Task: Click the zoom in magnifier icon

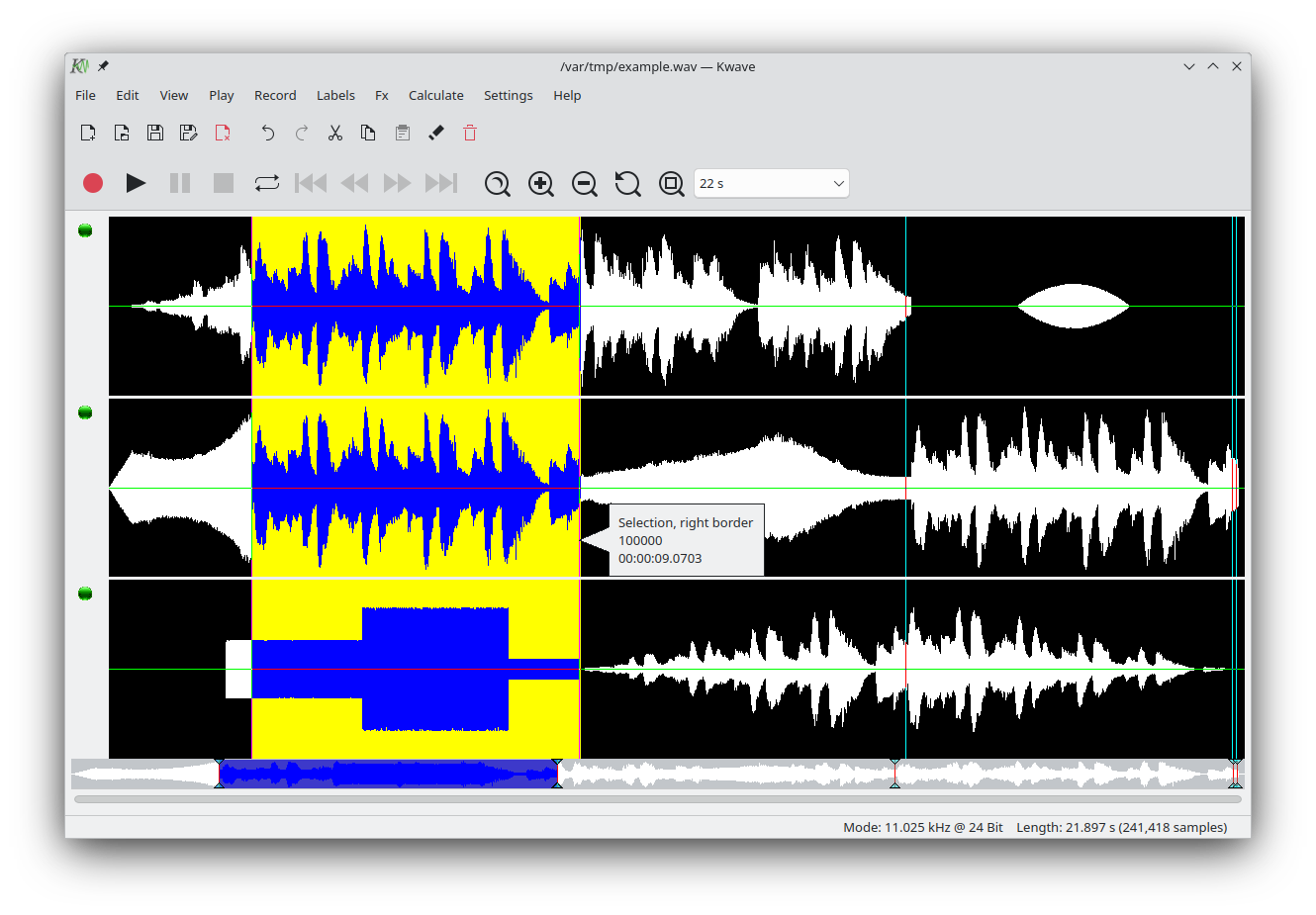Action: [x=541, y=184]
